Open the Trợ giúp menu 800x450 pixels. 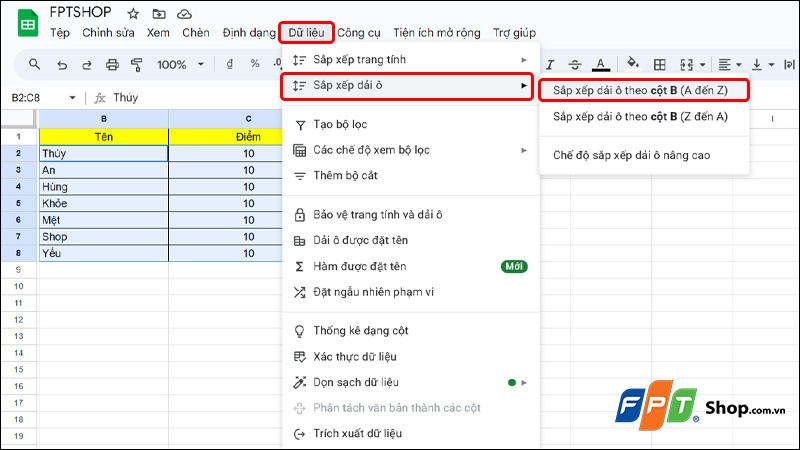pos(514,33)
